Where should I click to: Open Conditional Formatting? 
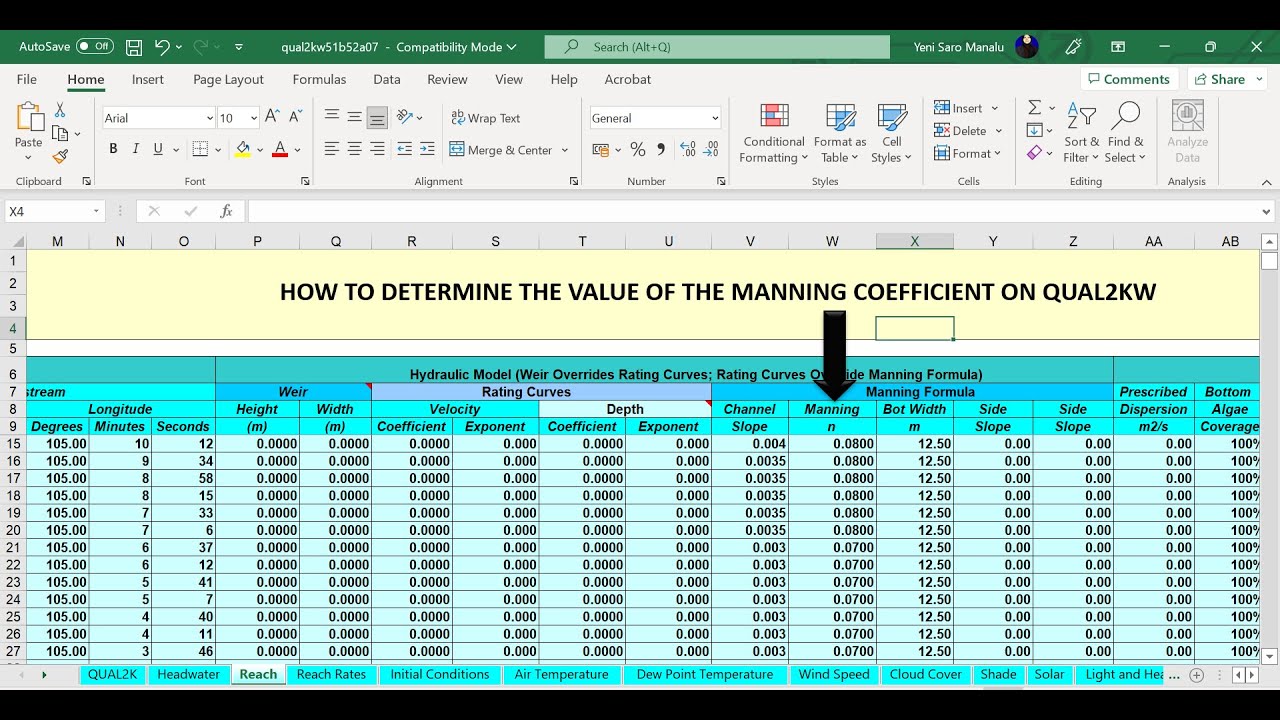coord(774,132)
